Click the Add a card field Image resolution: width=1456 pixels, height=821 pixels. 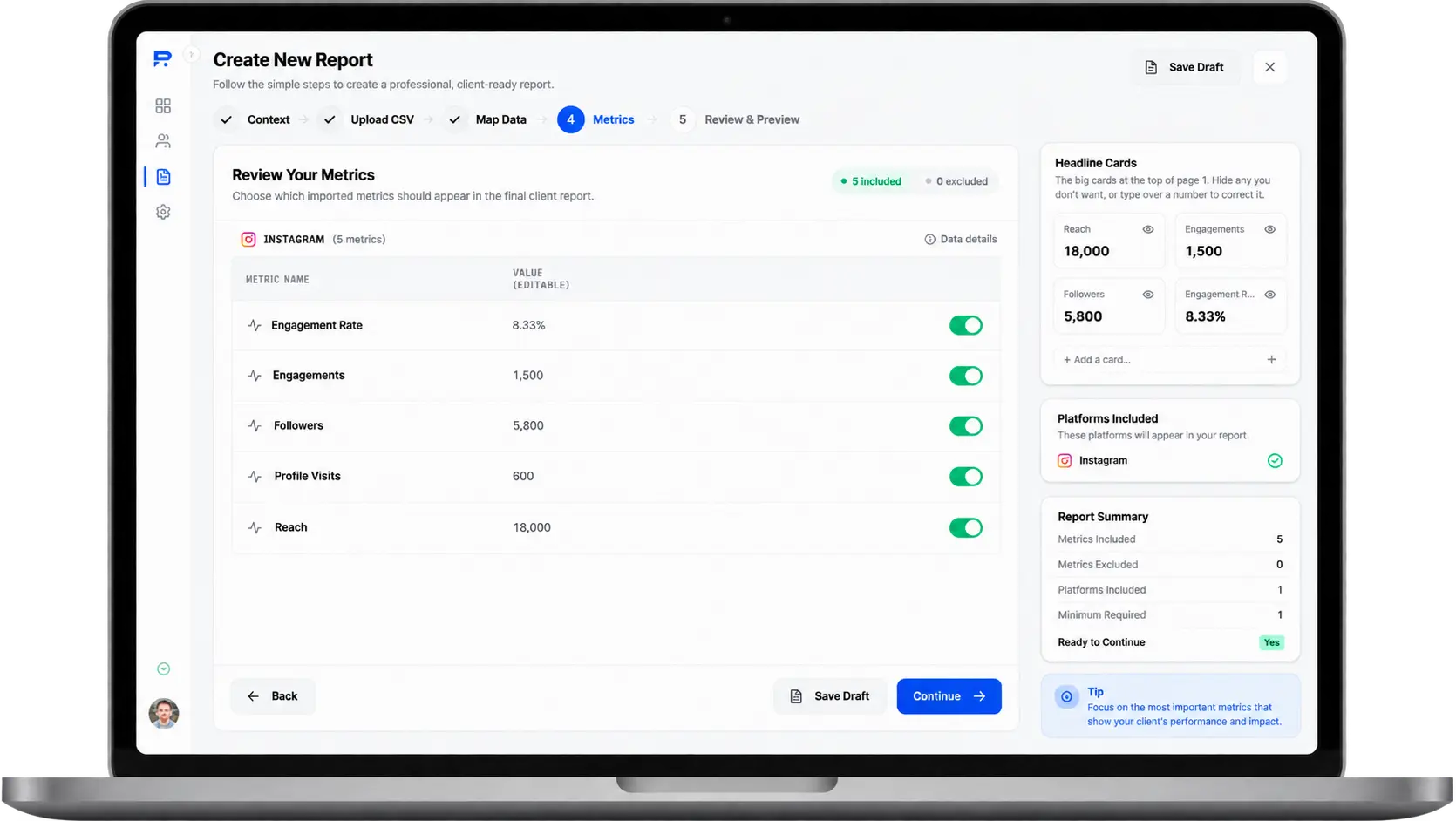[x=1169, y=359]
